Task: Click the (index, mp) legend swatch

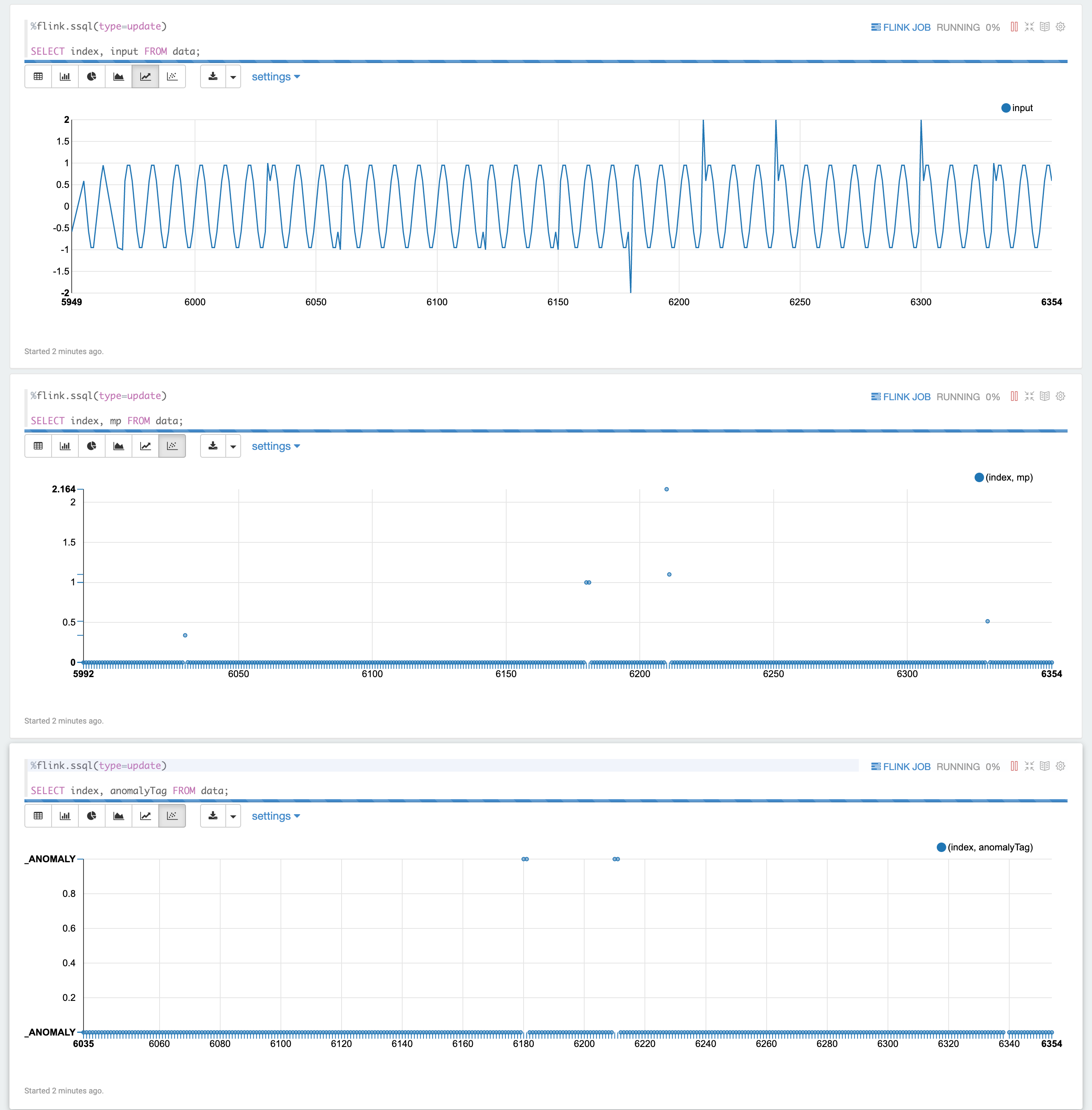Action: pos(979,477)
